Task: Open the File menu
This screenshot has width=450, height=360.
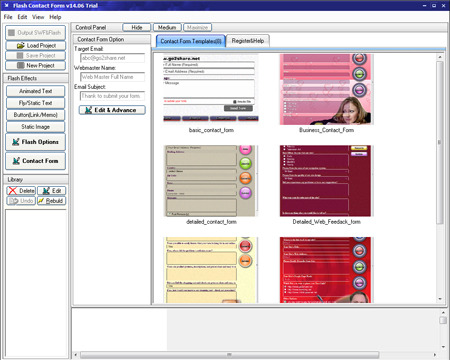Action: [x=8, y=17]
